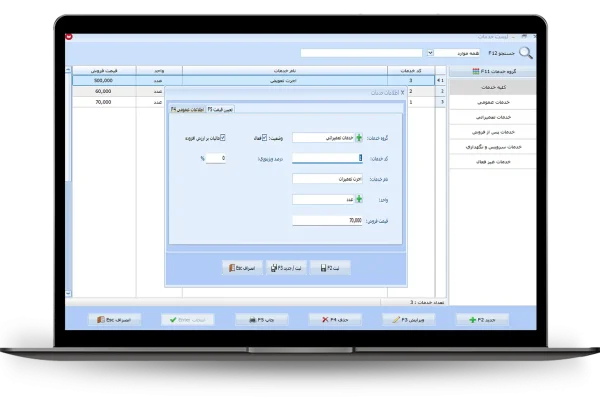The image size is (600, 400).
Task: Edit selected service using F3 button
Action: (408, 320)
